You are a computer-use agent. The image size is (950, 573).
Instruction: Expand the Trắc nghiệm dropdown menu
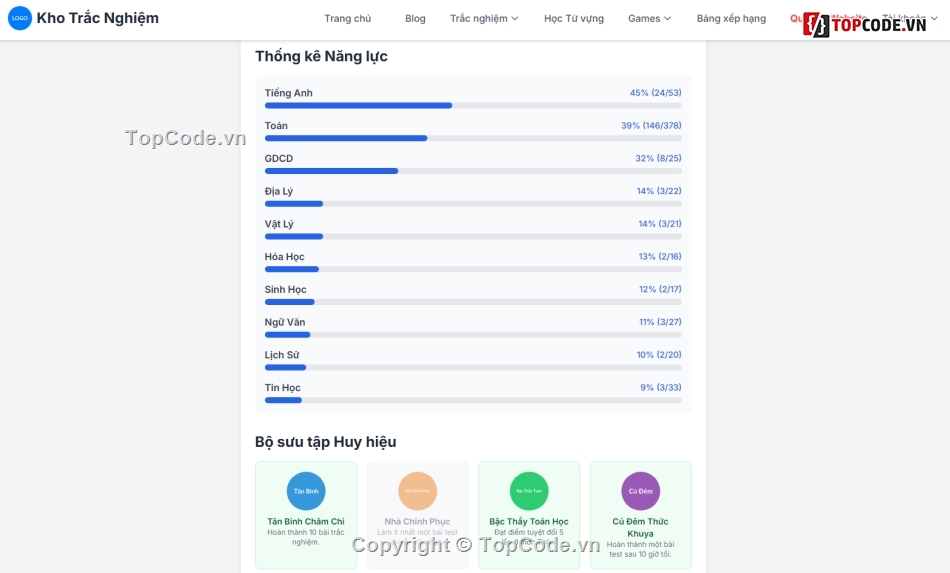tap(484, 19)
